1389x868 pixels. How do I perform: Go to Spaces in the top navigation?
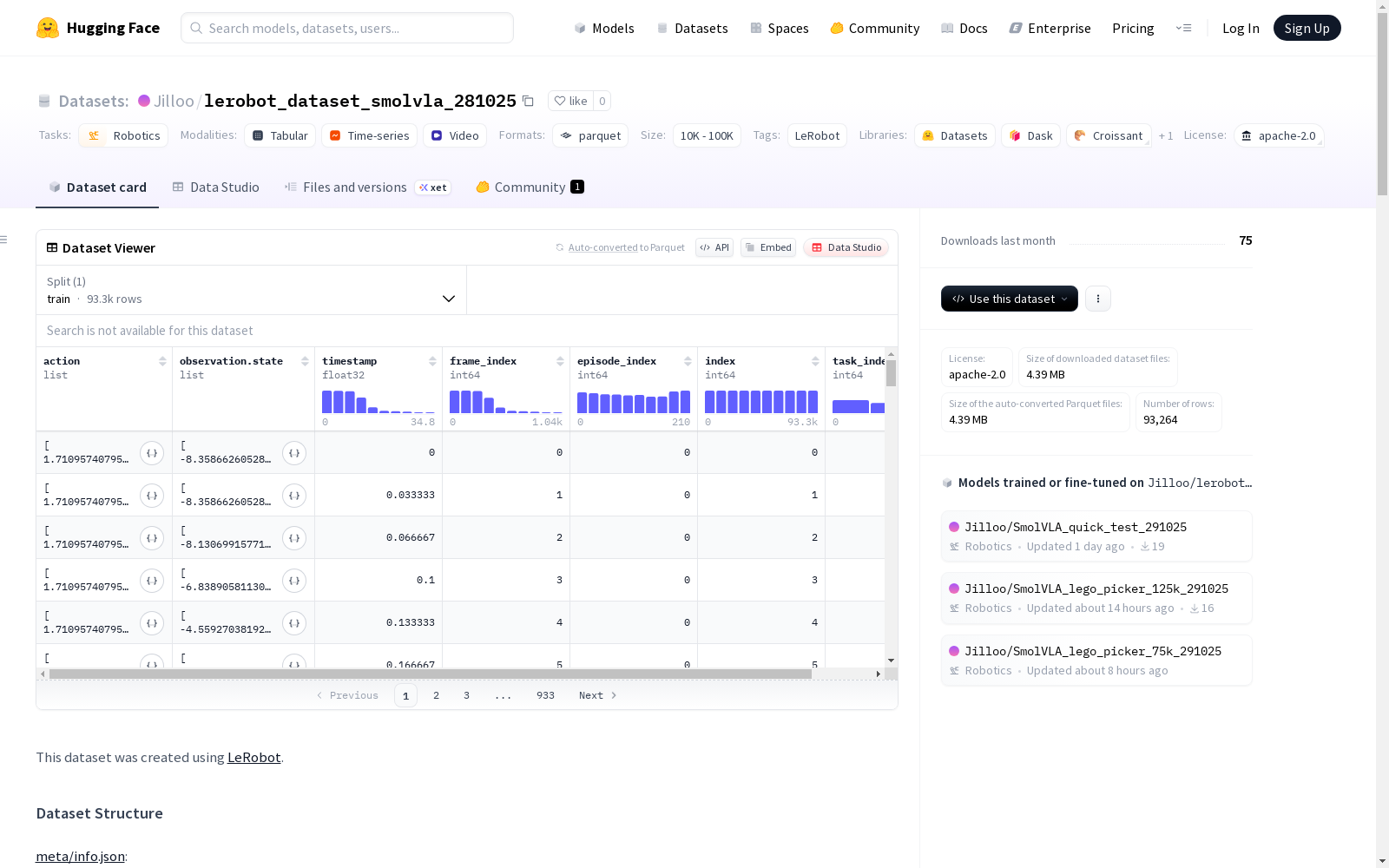[779, 28]
